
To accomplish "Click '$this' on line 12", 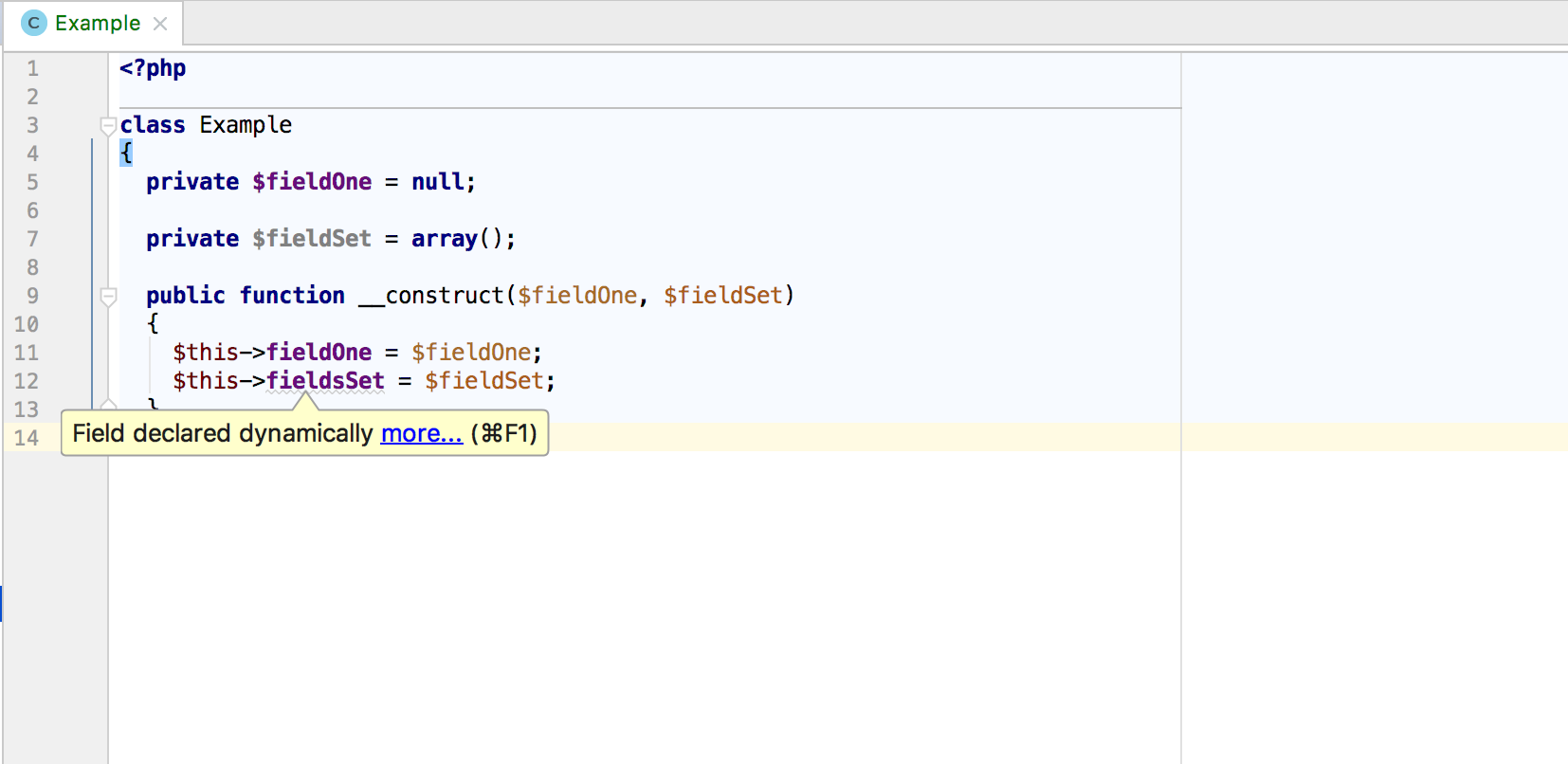I will pyautogui.click(x=206, y=381).
